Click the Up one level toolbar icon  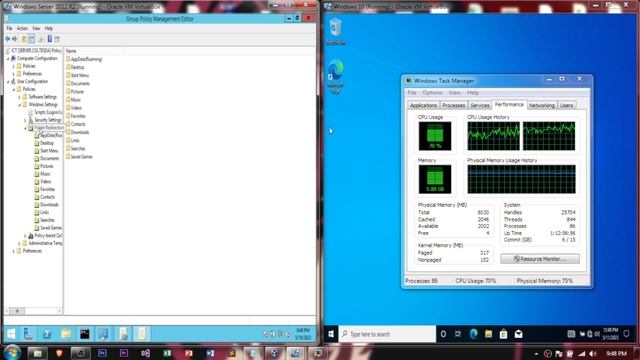point(24,39)
